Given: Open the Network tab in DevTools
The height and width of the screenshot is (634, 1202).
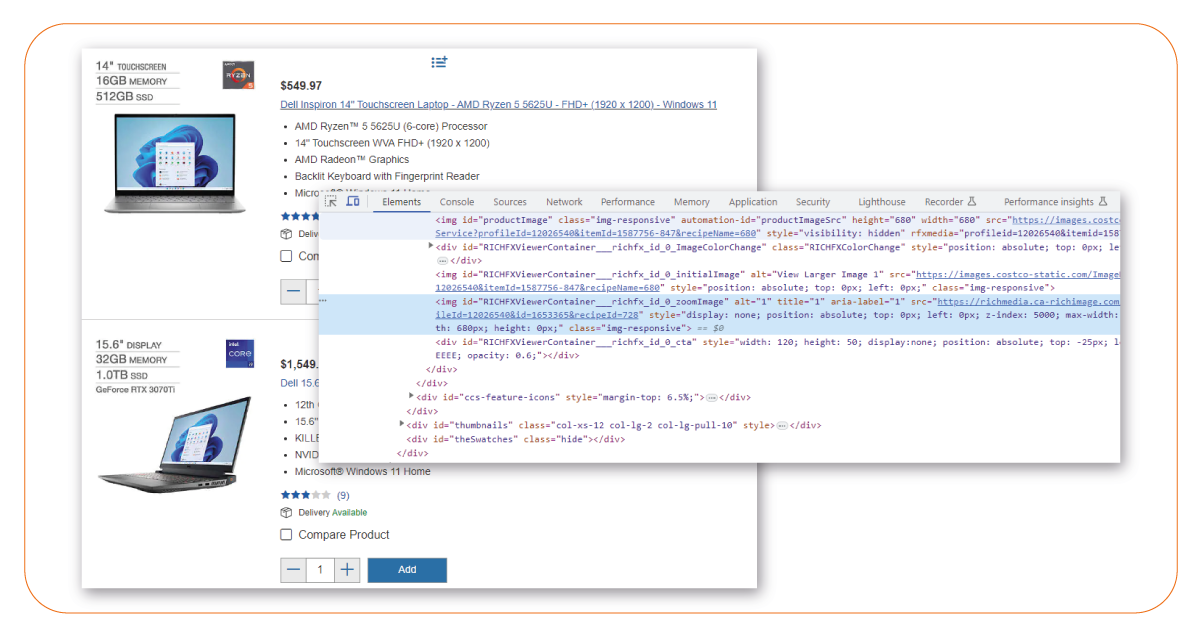Looking at the screenshot, I should pos(564,202).
